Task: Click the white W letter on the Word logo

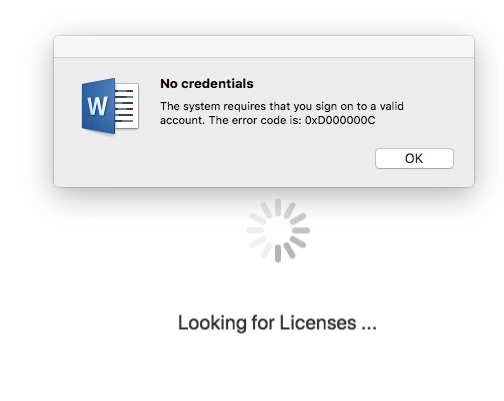Action: tap(97, 106)
